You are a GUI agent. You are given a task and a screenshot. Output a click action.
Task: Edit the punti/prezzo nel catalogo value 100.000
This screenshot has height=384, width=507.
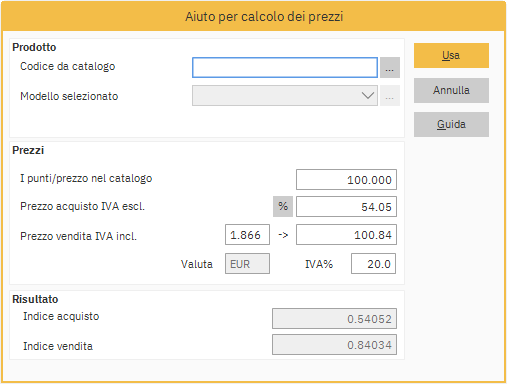pyautogui.click(x=346, y=180)
